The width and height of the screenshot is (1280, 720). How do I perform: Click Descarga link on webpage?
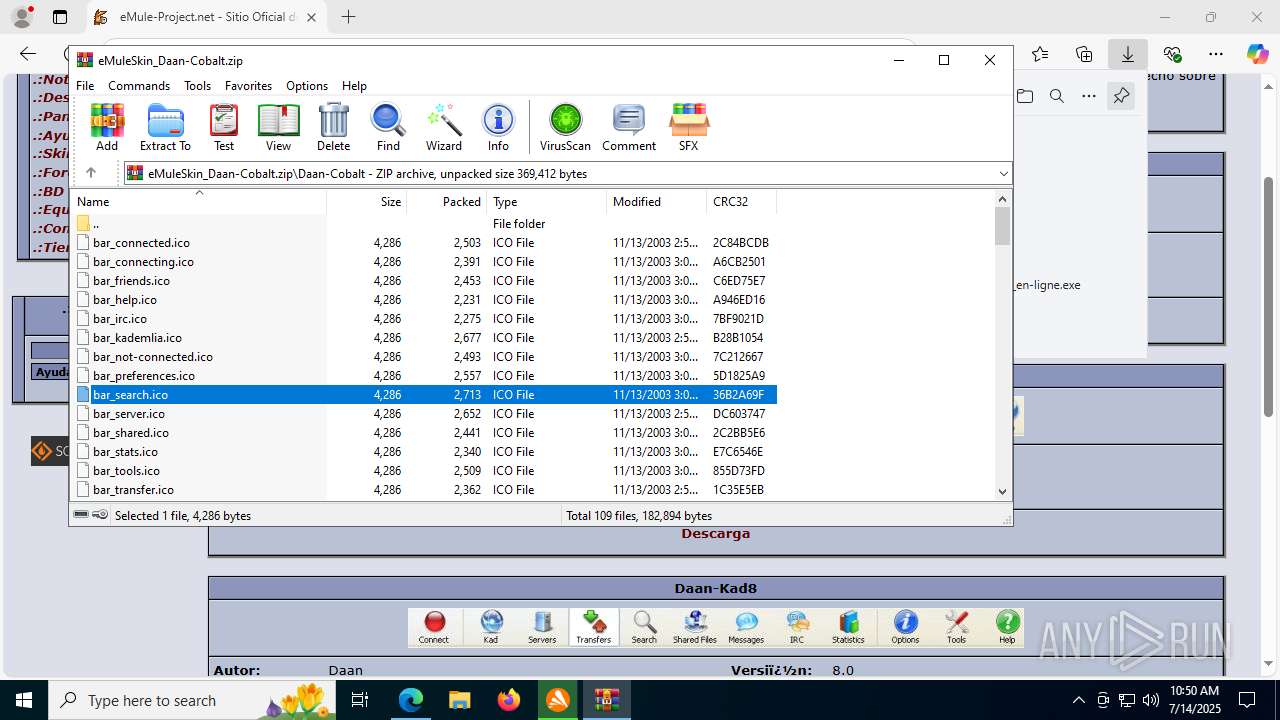click(x=716, y=533)
